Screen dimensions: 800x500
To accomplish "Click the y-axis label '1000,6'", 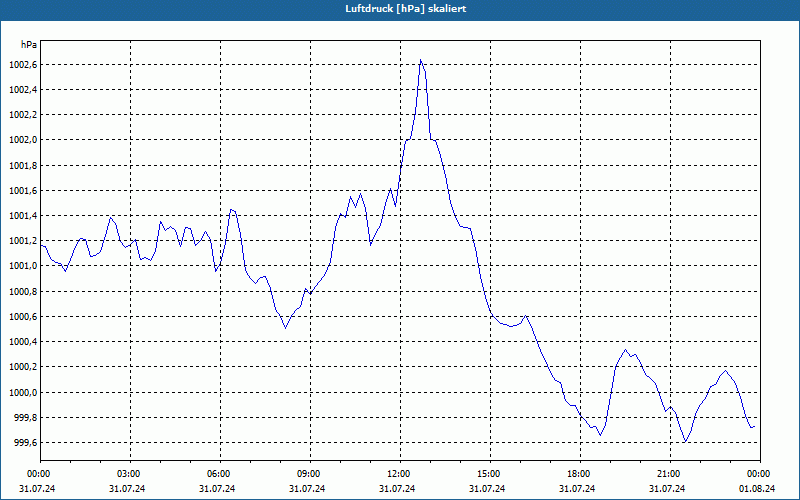I will pos(23,317).
